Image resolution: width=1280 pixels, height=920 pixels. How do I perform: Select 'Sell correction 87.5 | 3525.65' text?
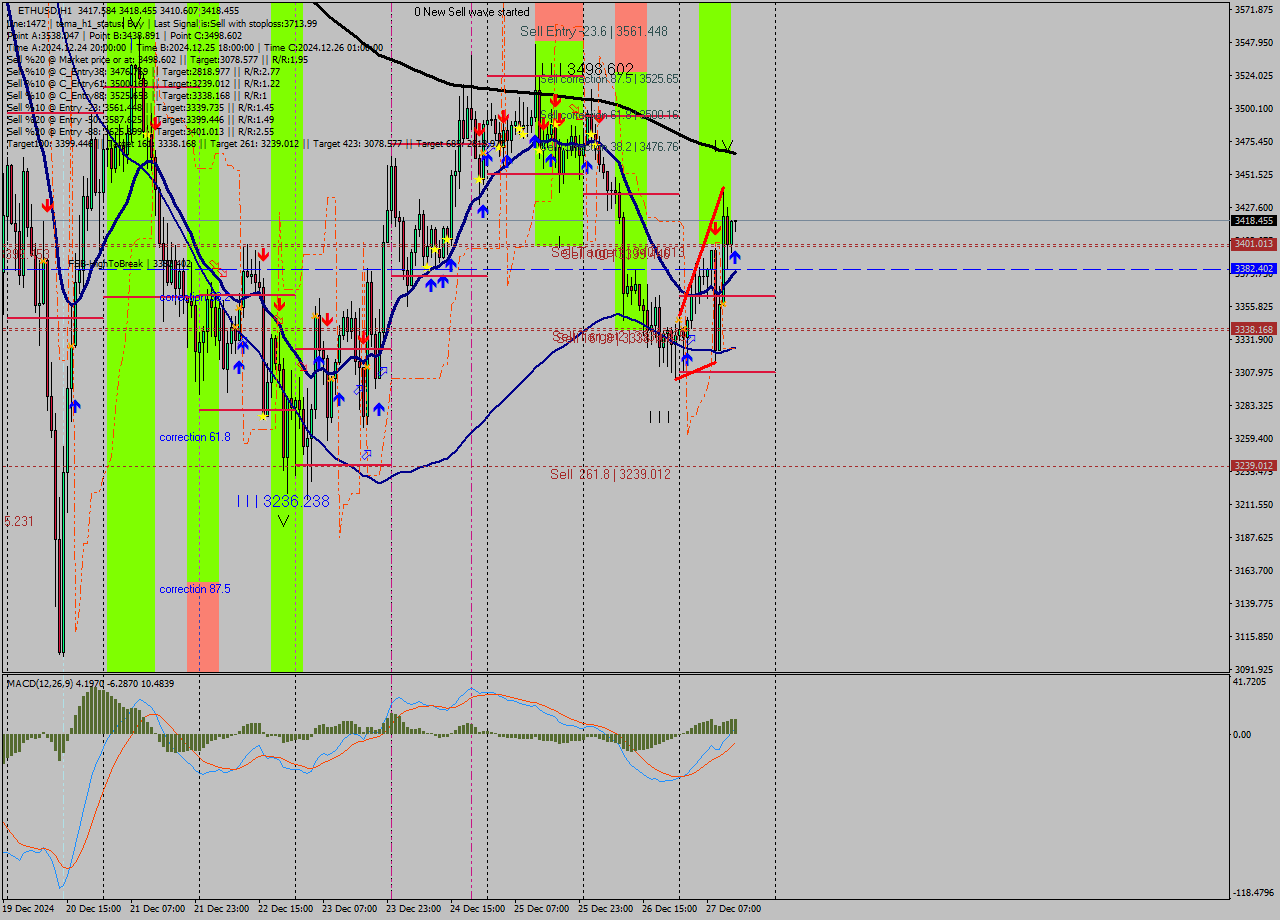point(609,79)
